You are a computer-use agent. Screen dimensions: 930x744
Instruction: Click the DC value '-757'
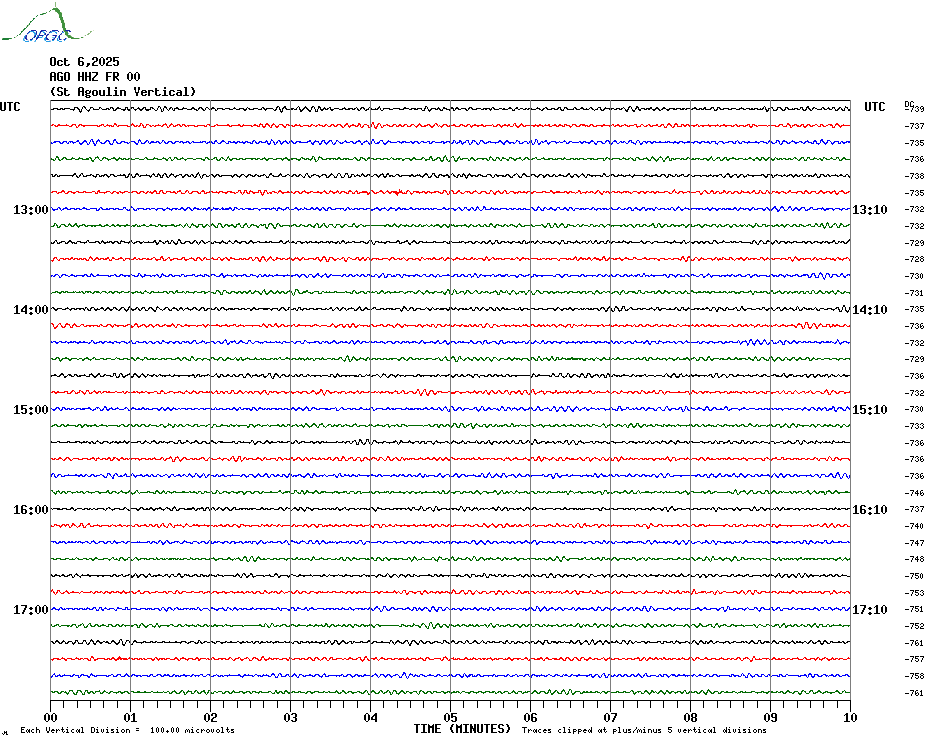(915, 659)
